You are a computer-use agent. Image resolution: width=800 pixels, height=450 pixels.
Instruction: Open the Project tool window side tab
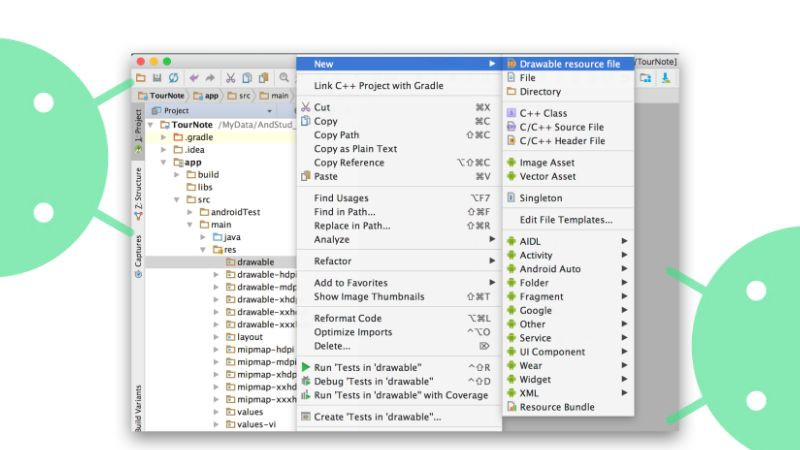(x=138, y=131)
